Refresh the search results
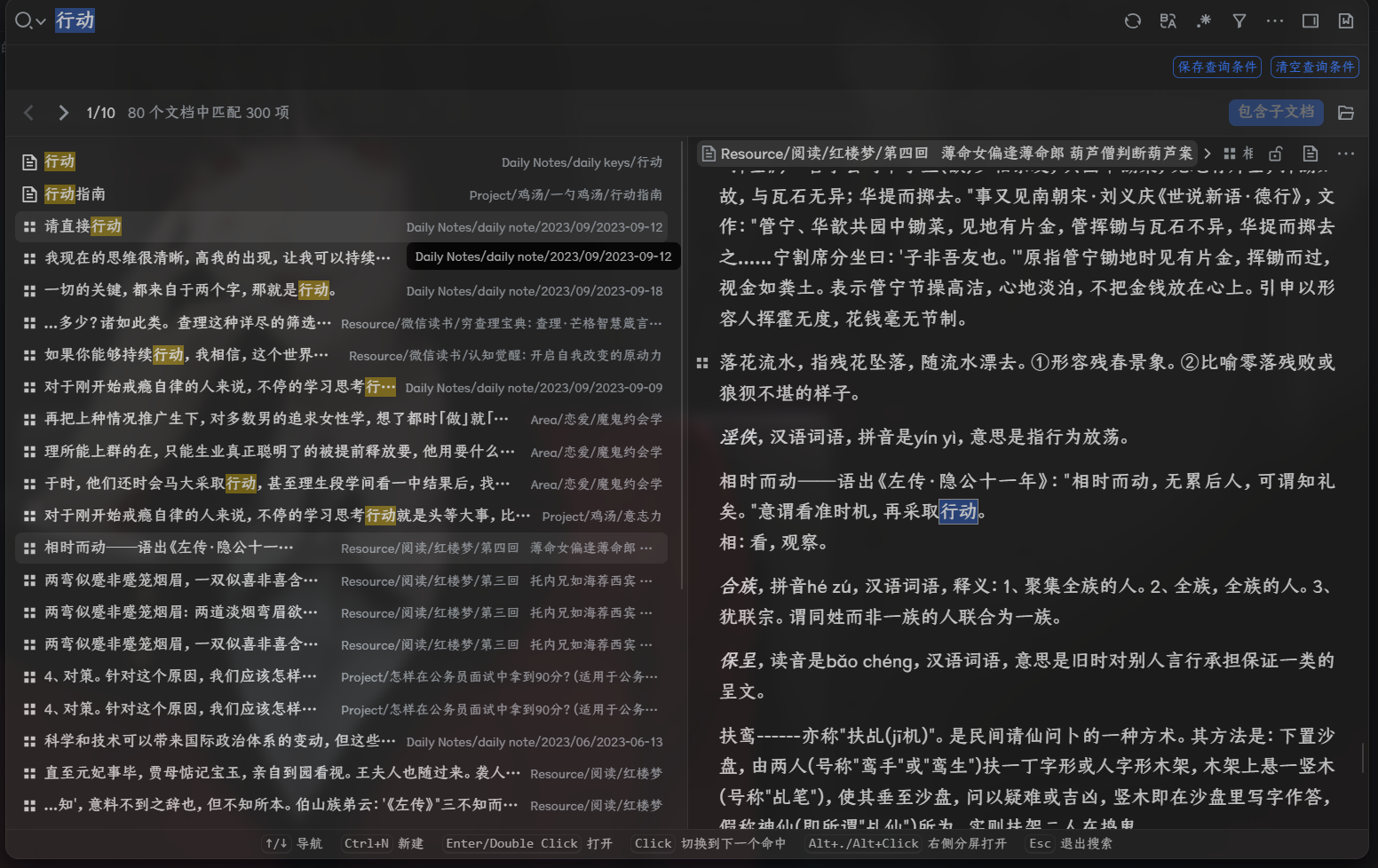Viewport: 1378px width, 868px height. coord(1132,20)
